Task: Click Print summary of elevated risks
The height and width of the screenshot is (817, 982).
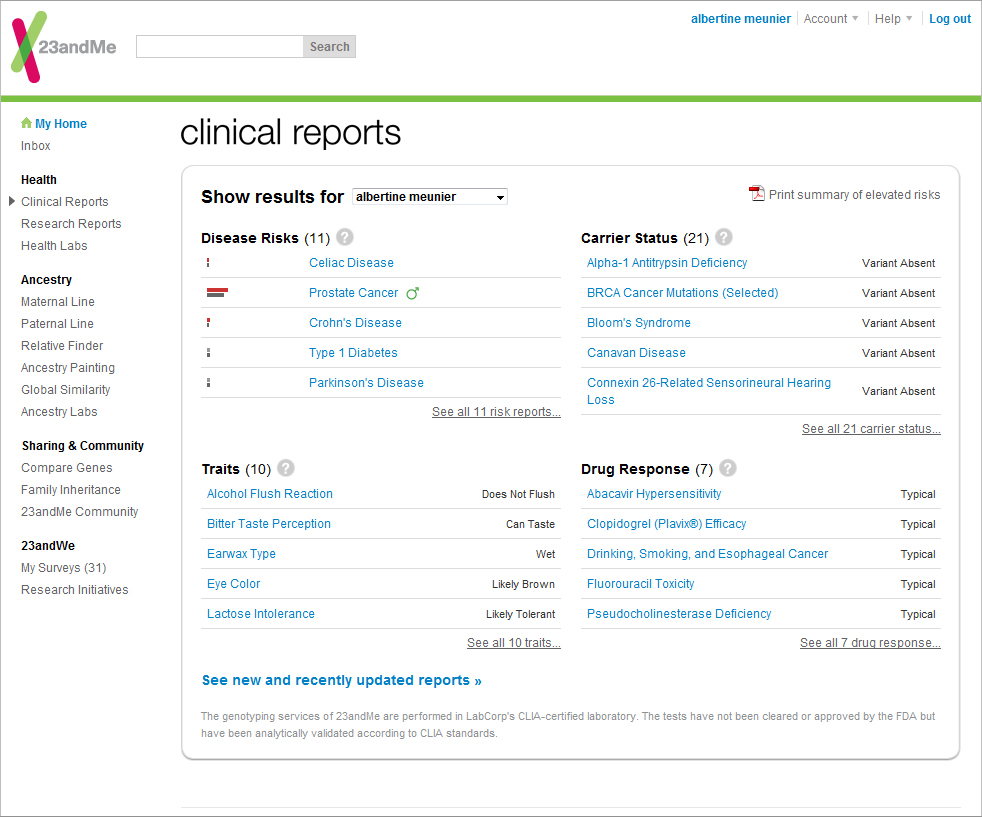Action: 854,195
